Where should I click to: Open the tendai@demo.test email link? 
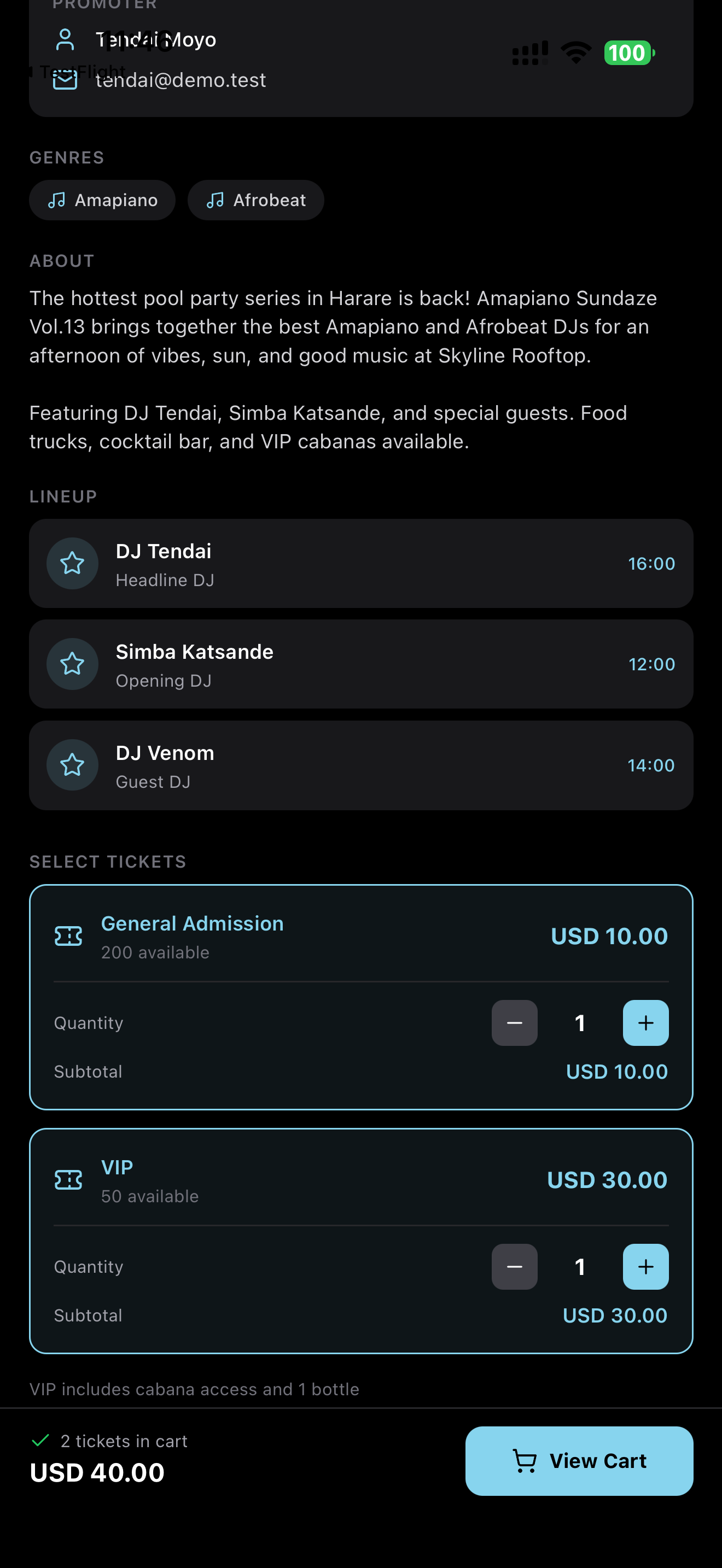181,80
